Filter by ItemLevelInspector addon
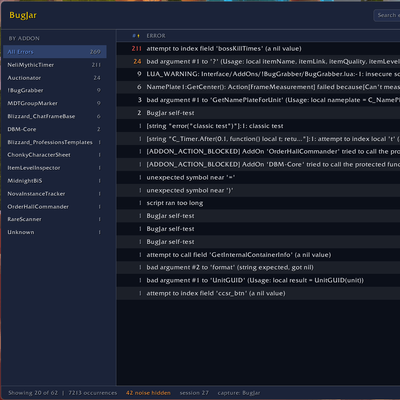This screenshot has width=400, height=400. [x=55, y=168]
